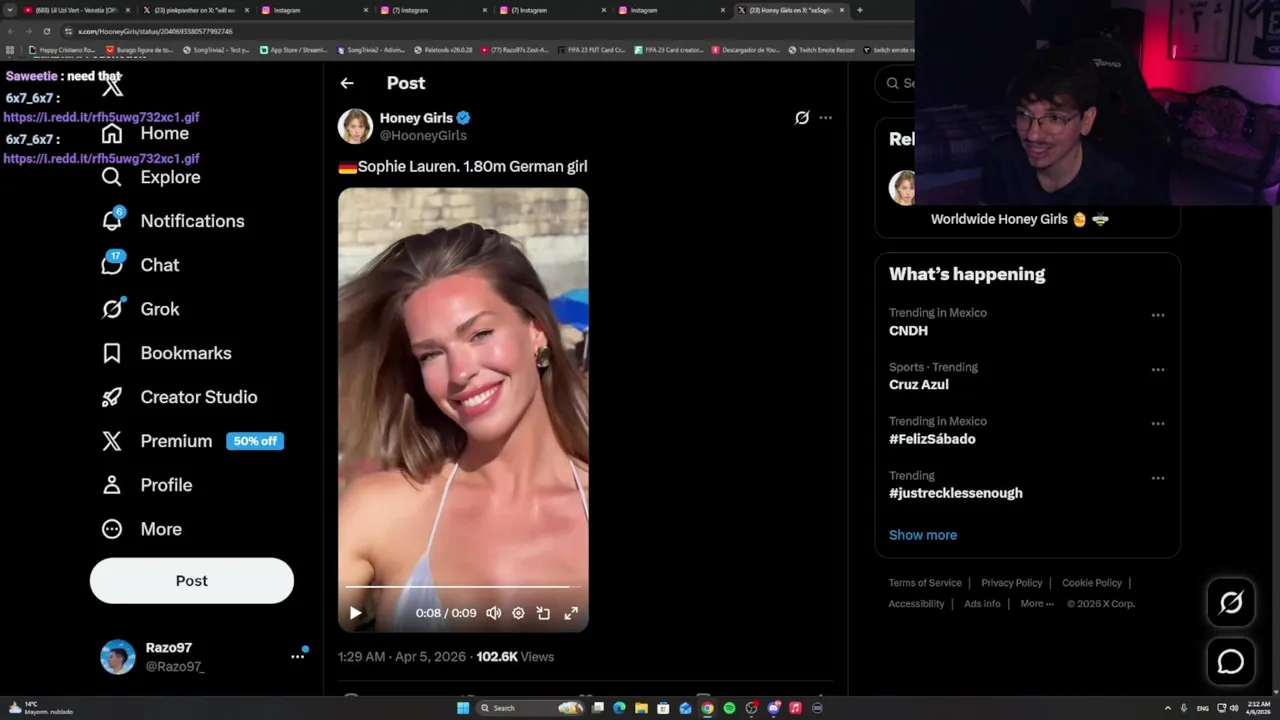Switch to first Instagram tab
The height and width of the screenshot is (720, 1280).
coord(315,10)
